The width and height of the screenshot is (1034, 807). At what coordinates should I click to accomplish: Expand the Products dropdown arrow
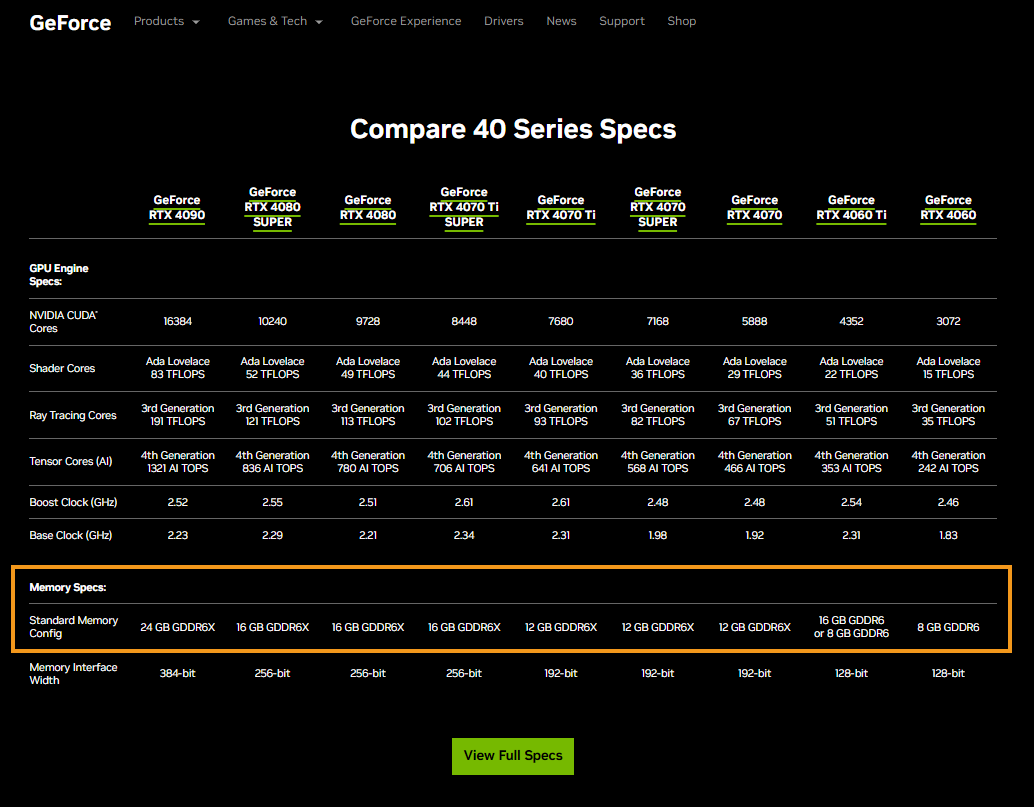pos(196,22)
